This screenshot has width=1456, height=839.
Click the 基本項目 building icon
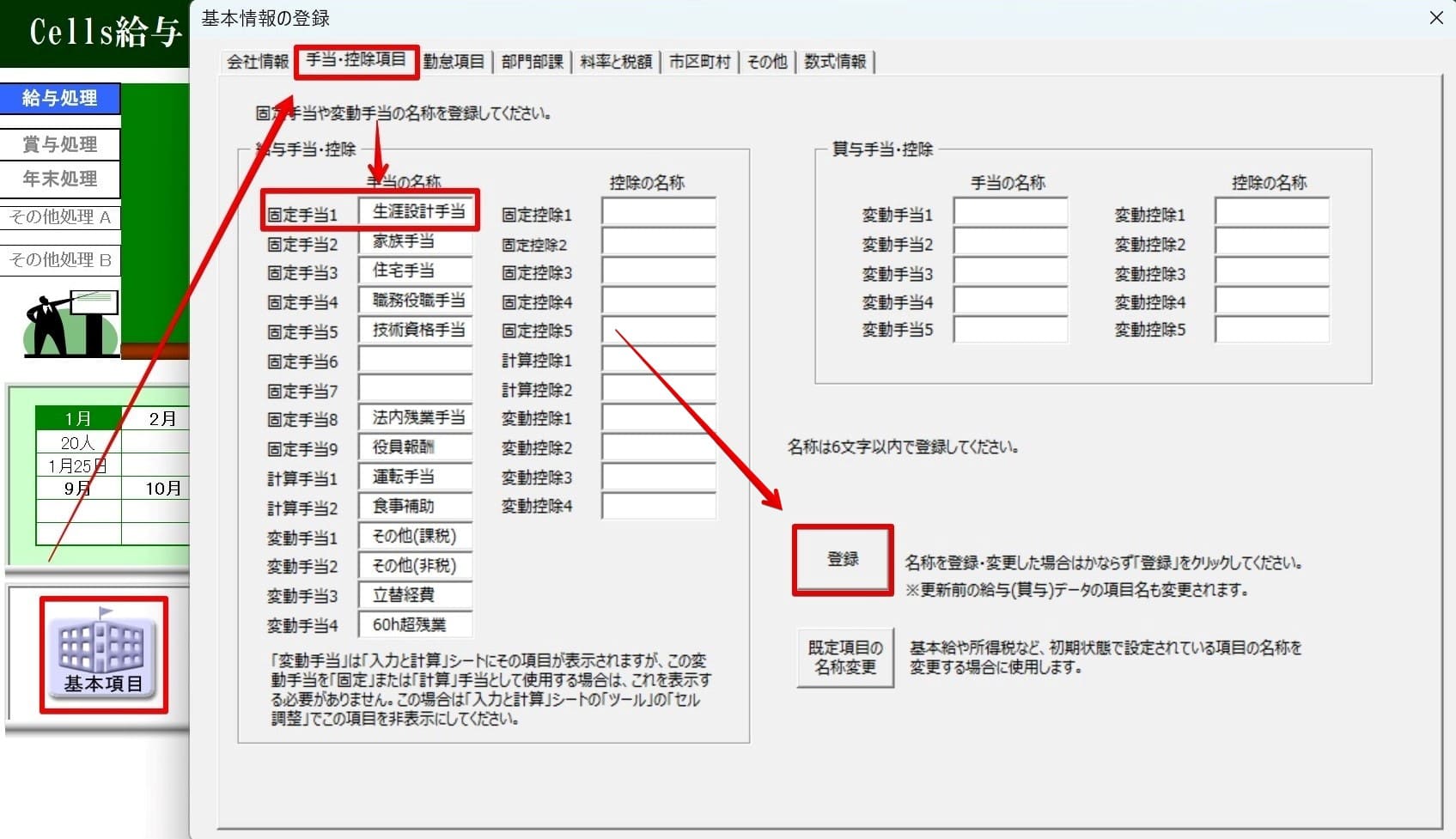[102, 654]
